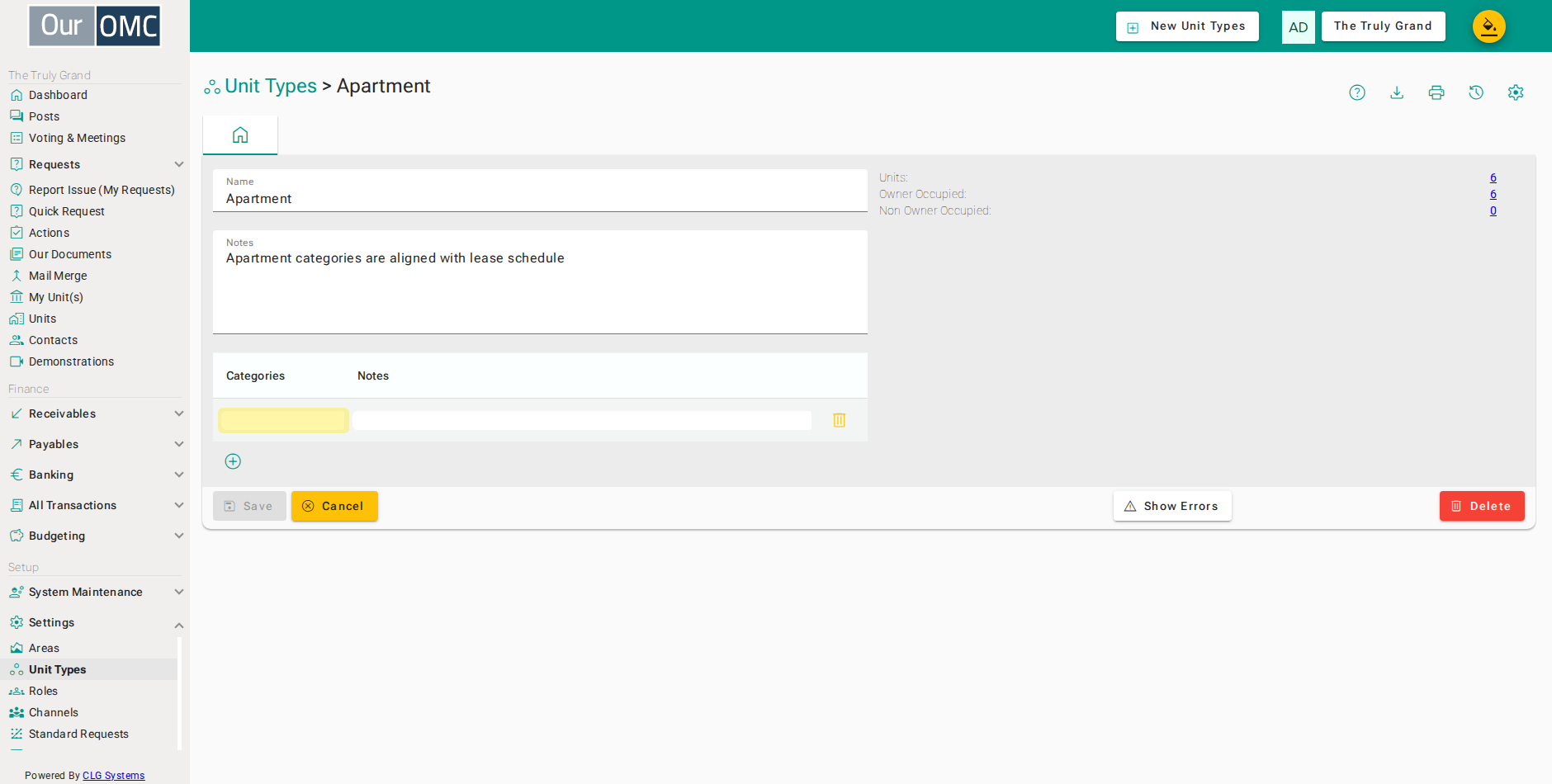
Task: Open the history clock icon
Action: [1476, 92]
